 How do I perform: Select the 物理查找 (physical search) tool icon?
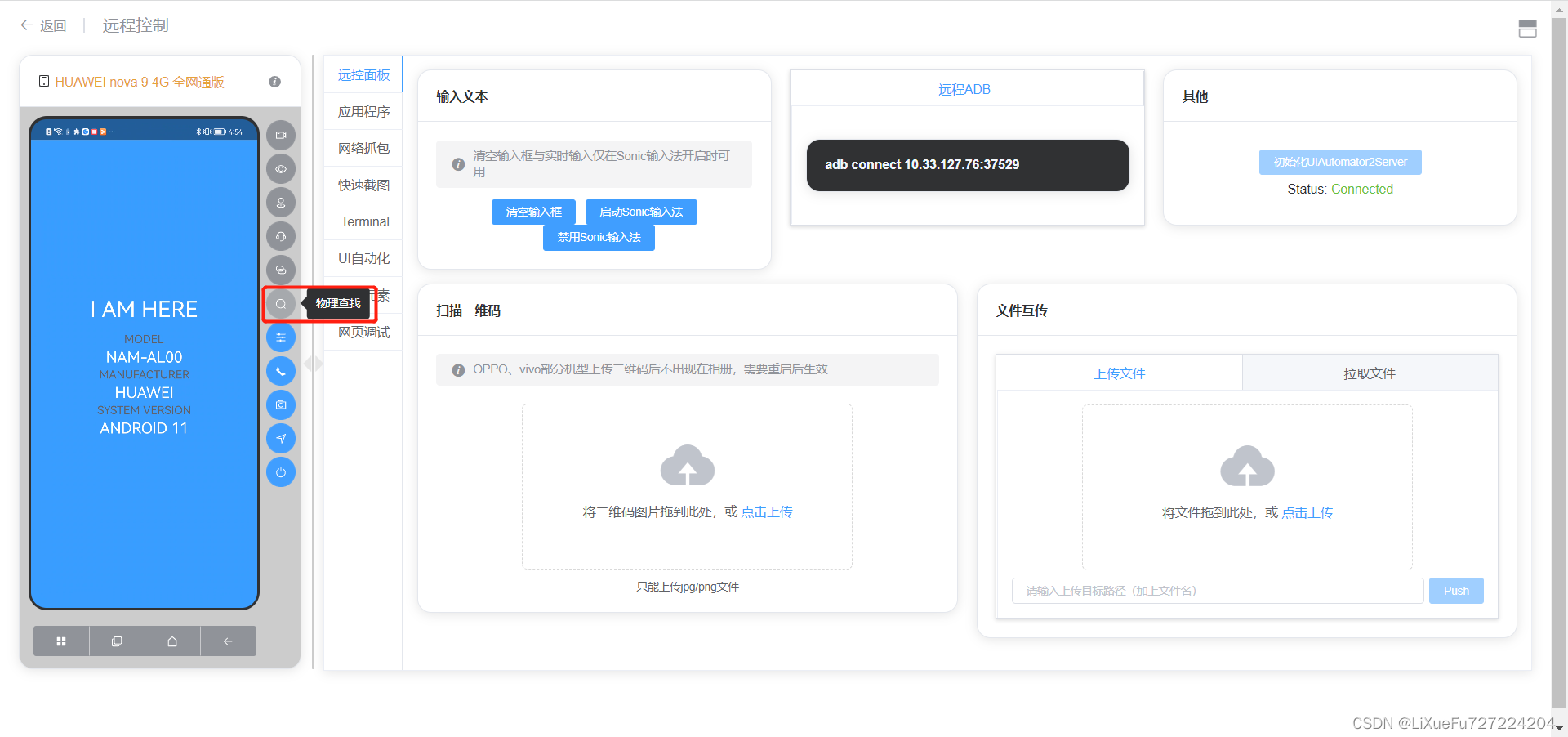click(280, 303)
